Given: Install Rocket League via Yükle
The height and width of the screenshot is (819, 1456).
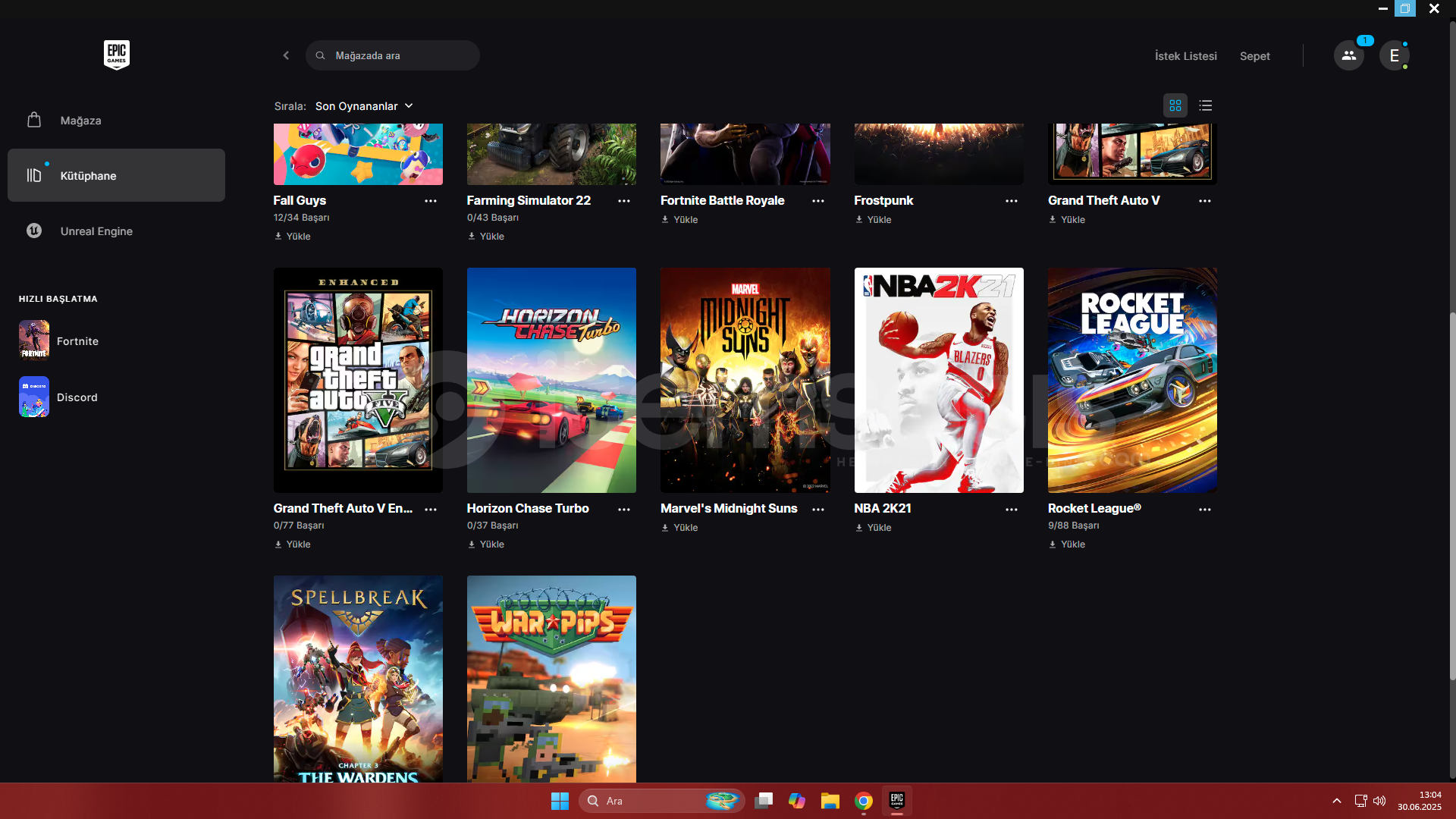Looking at the screenshot, I should (x=1067, y=544).
